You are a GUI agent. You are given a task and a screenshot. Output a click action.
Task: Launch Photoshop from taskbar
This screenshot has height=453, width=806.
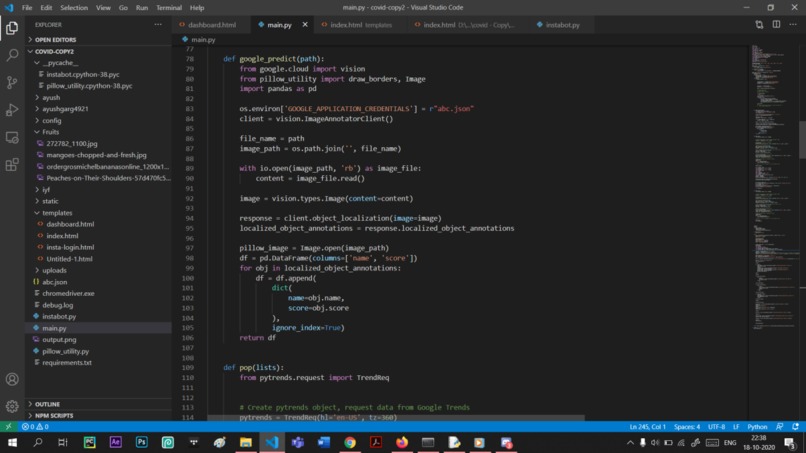[142, 443]
